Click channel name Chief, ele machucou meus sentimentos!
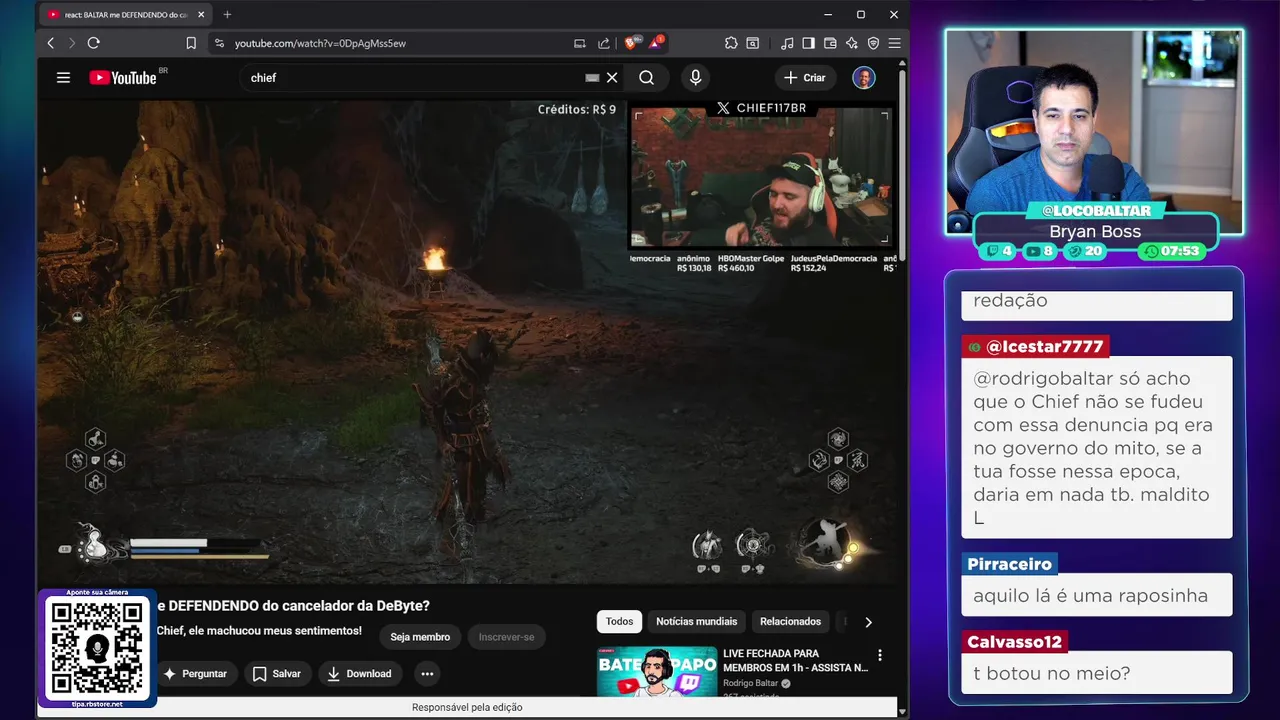1280x720 pixels. [259, 631]
